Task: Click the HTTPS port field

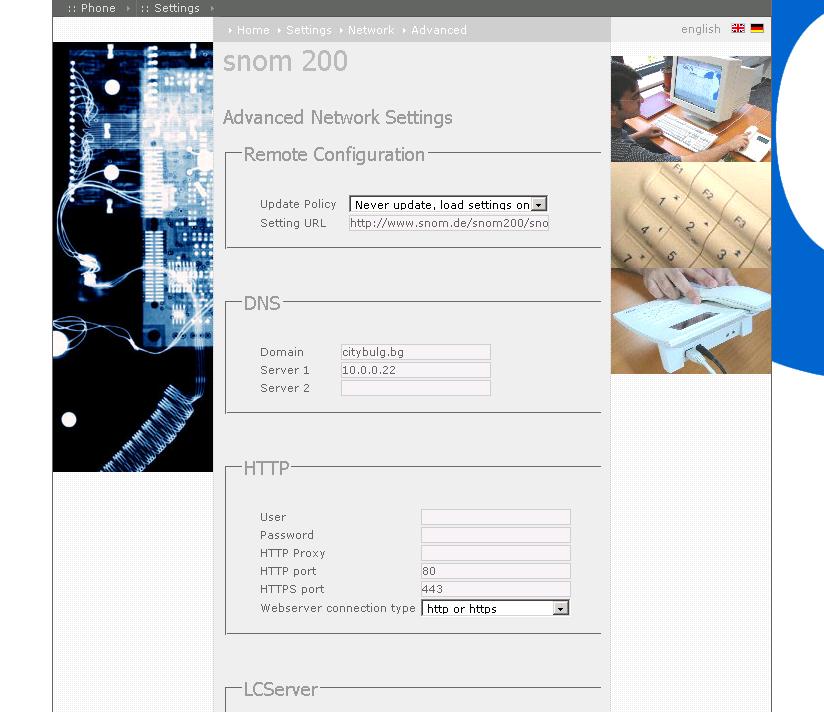Action: [x=495, y=589]
